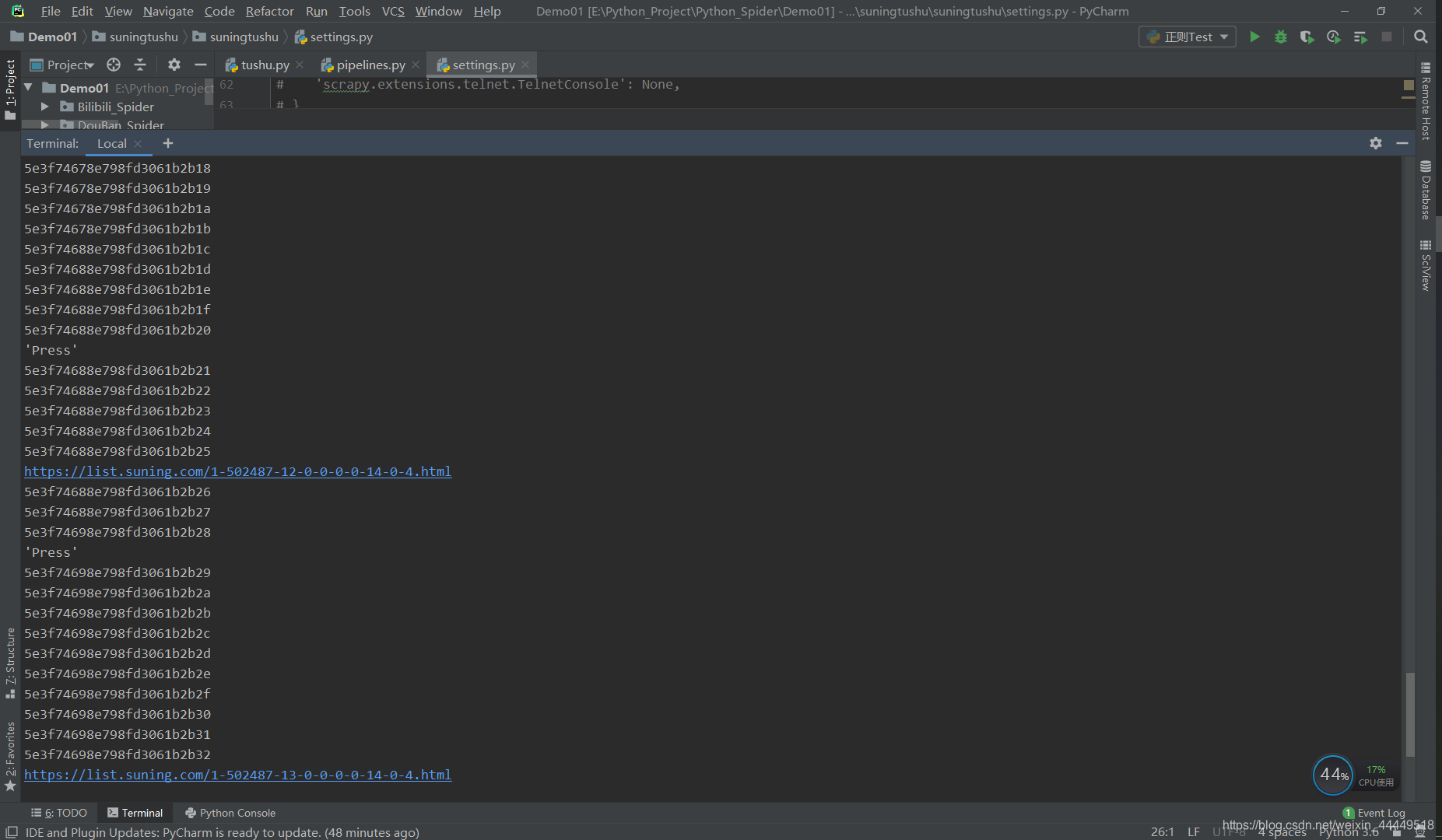The width and height of the screenshot is (1442, 840).
Task: Open the Edit menu
Action: tap(82, 11)
